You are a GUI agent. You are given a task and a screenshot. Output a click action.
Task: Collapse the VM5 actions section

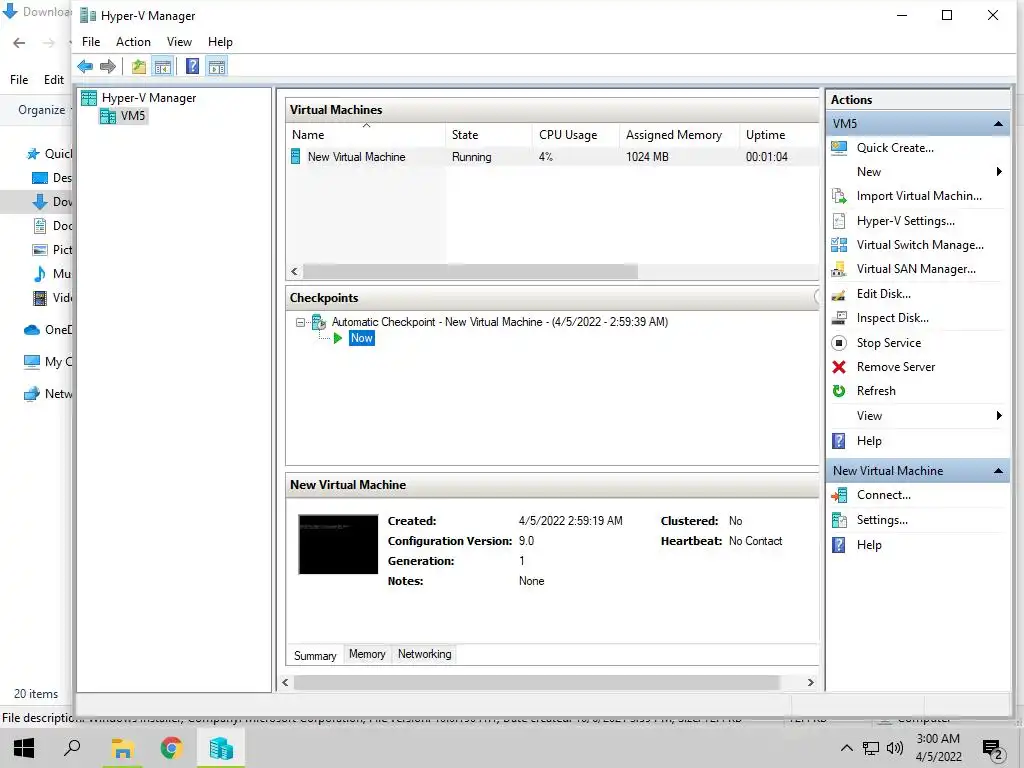click(x=998, y=124)
